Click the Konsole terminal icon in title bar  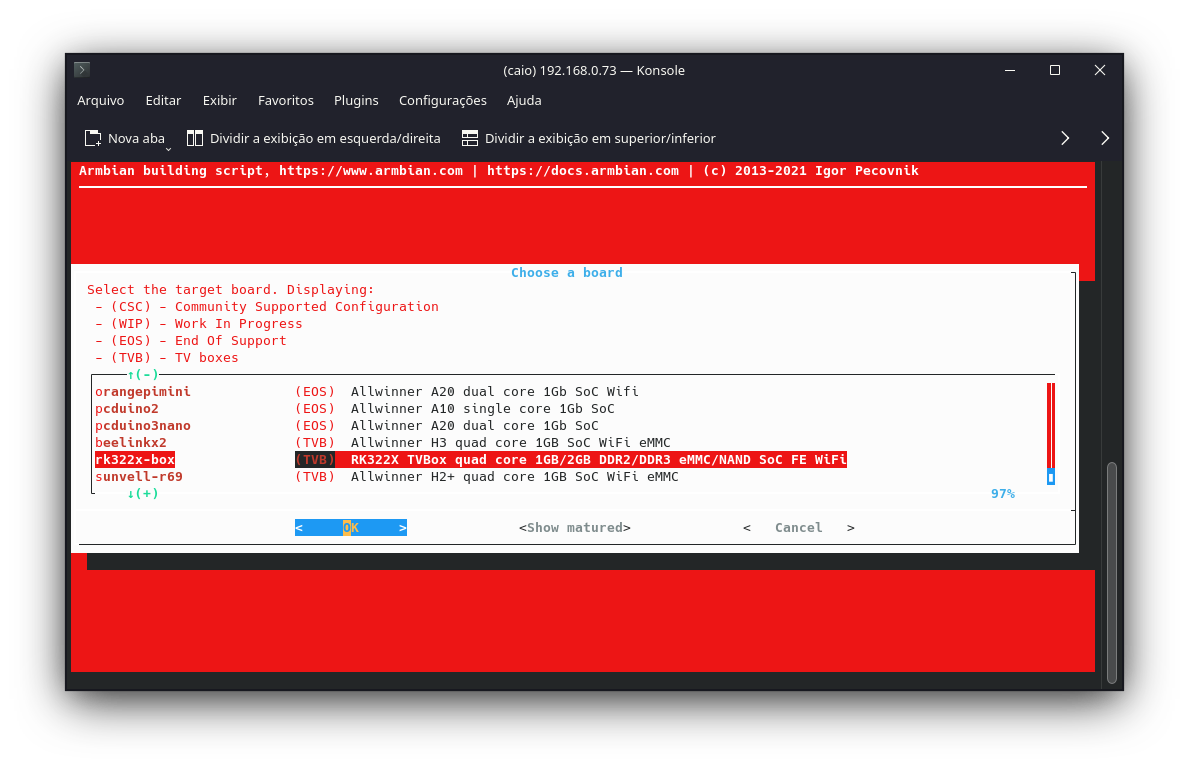click(82, 70)
